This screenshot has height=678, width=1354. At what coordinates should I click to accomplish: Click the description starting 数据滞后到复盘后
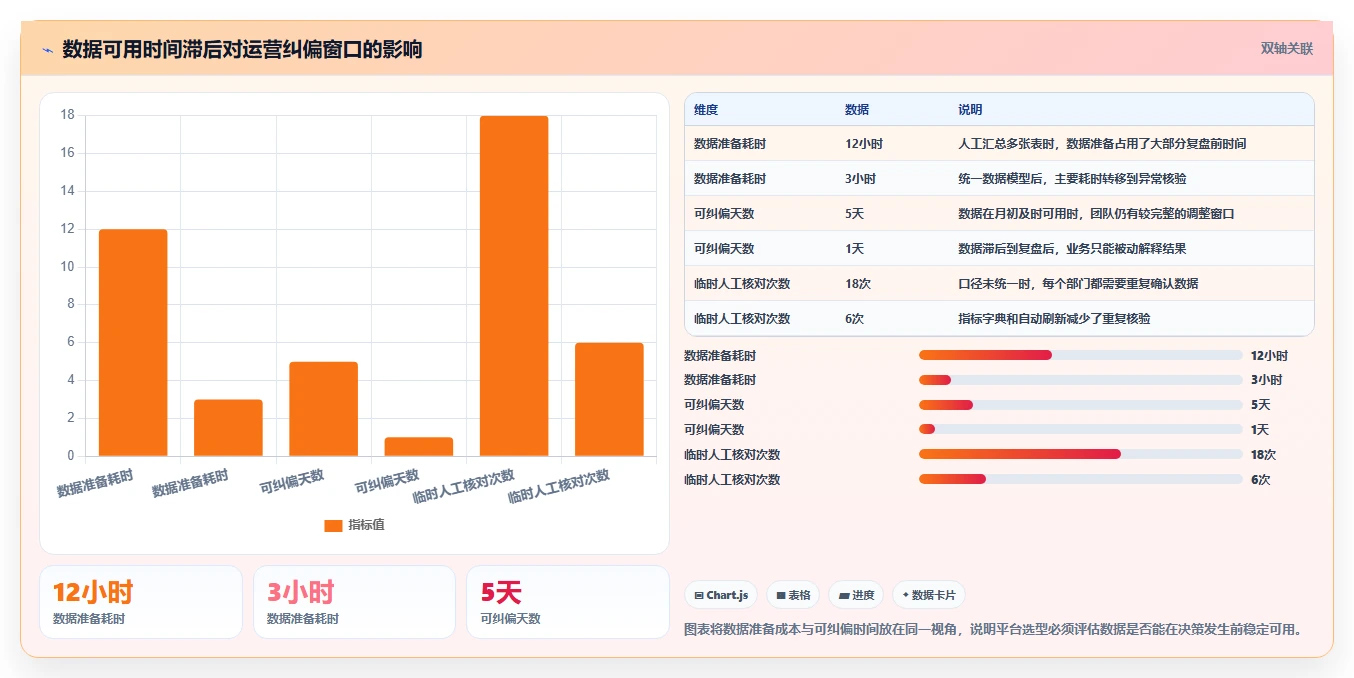coord(1072,249)
